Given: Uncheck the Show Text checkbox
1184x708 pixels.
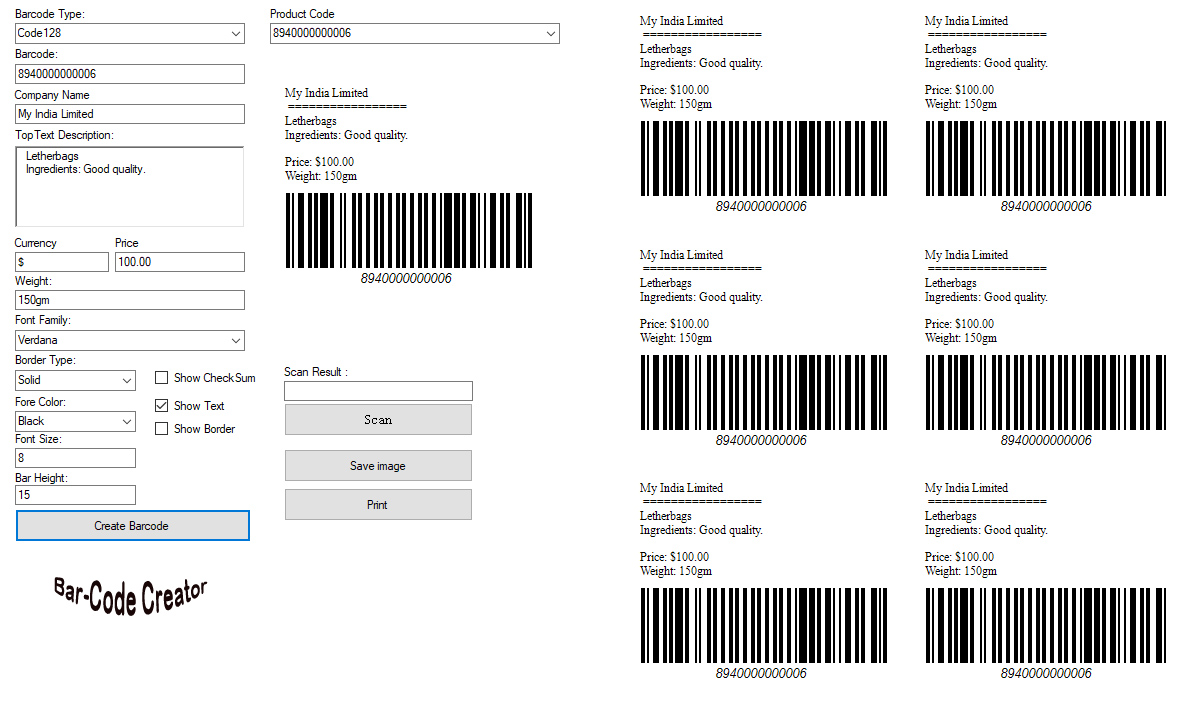Looking at the screenshot, I should [x=162, y=405].
